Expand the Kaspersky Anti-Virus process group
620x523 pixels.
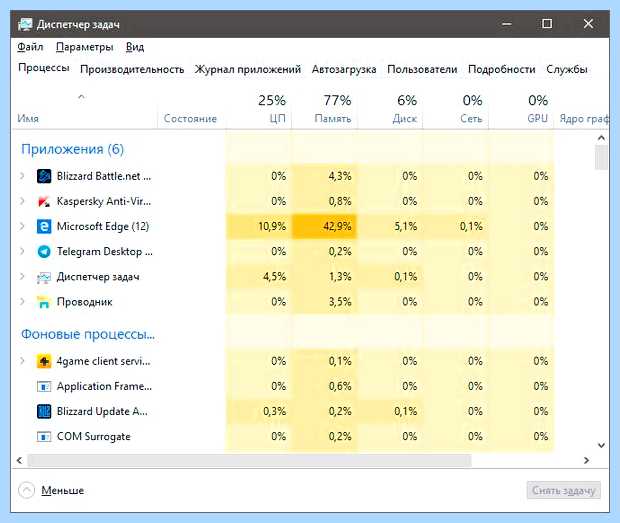[22, 201]
